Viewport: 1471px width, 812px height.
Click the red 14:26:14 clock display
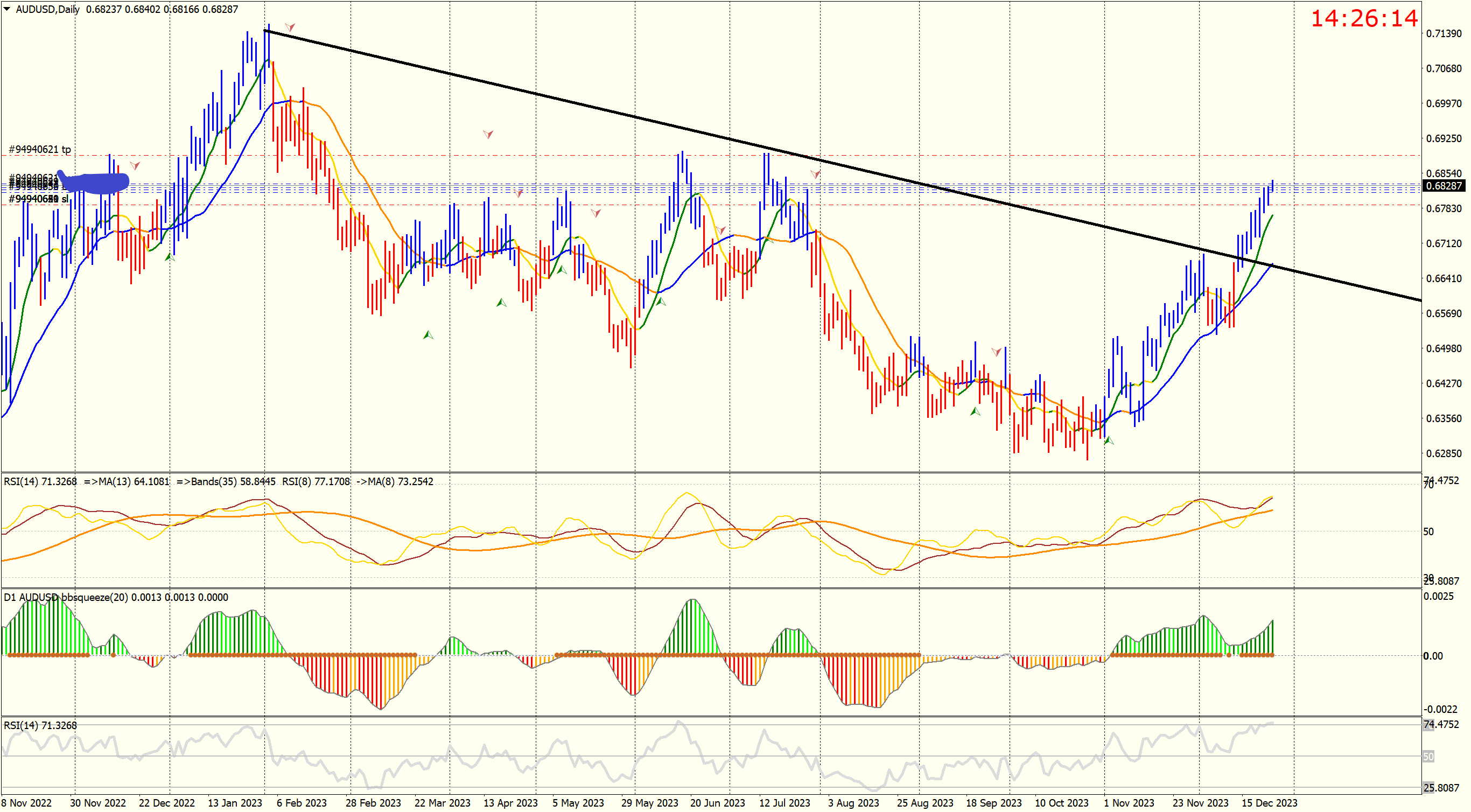coord(1363,19)
